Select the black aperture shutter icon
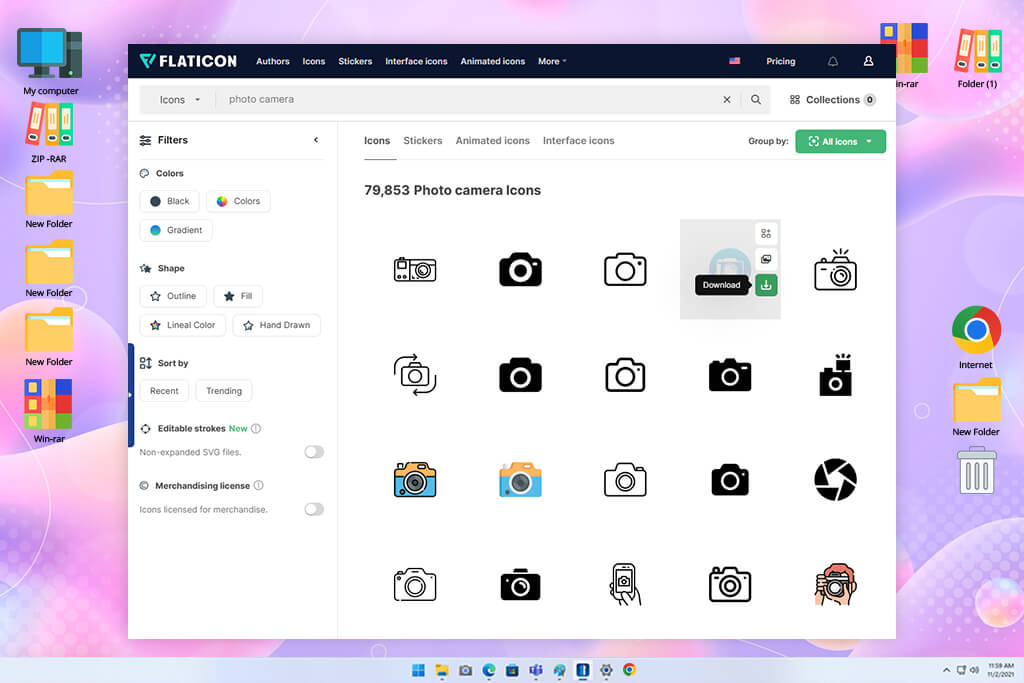Screen dimensions: 1024x683 (x=835, y=480)
